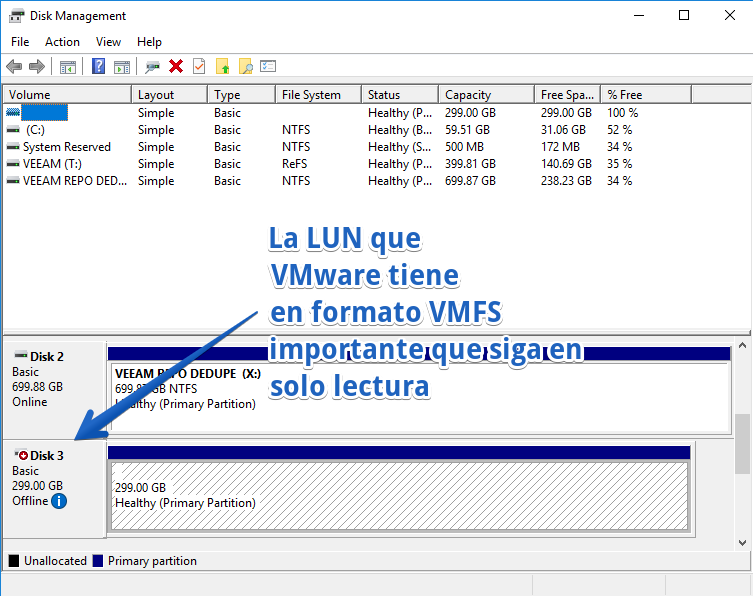Click the Forward arrow toolbar icon

point(36,66)
